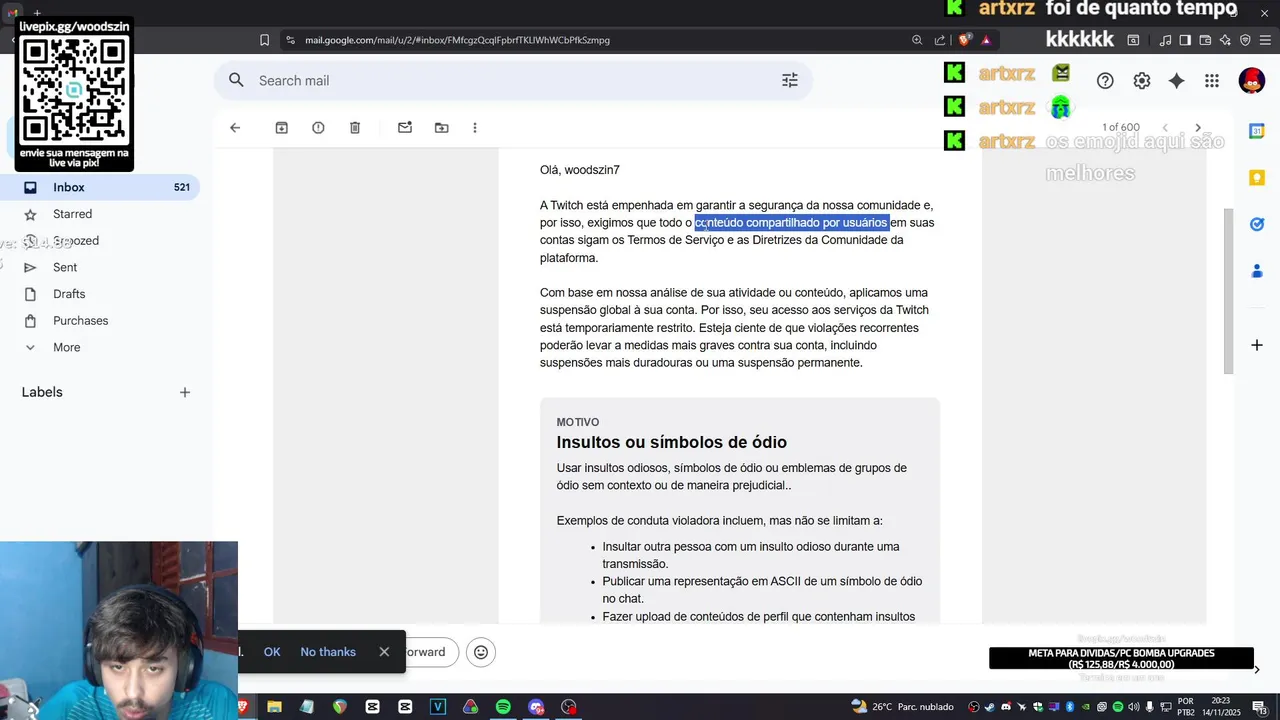Open Brave Rewards triangle icon

click(x=986, y=40)
